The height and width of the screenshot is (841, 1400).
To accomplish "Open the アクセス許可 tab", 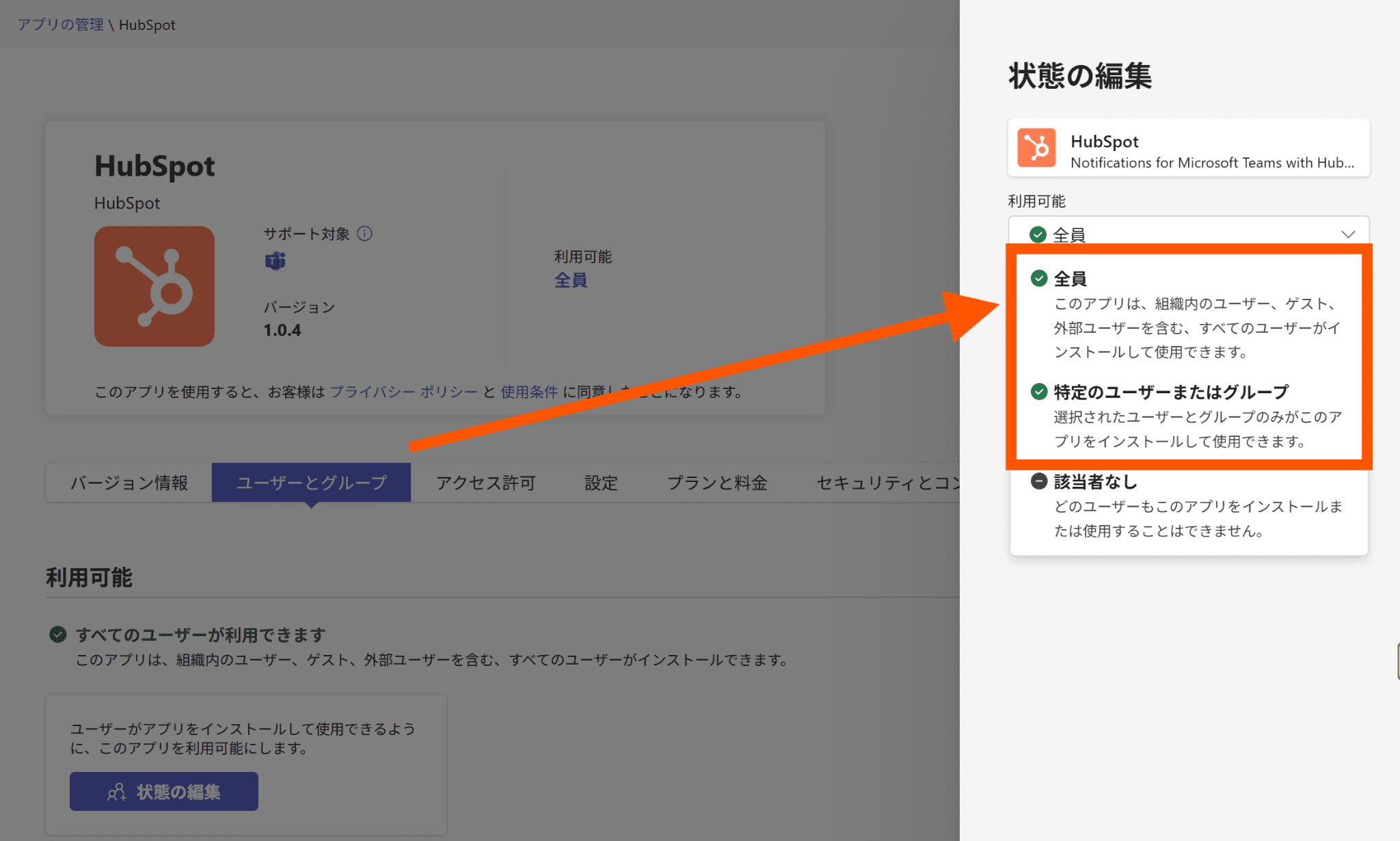I will pos(485,483).
